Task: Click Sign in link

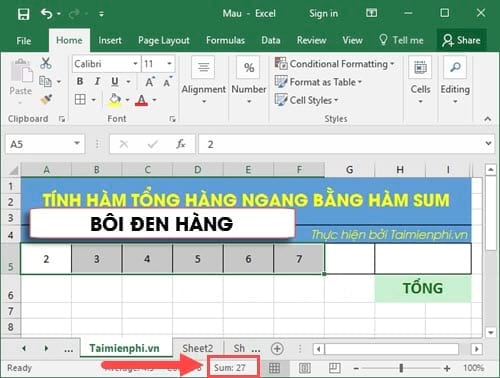Action: (323, 14)
